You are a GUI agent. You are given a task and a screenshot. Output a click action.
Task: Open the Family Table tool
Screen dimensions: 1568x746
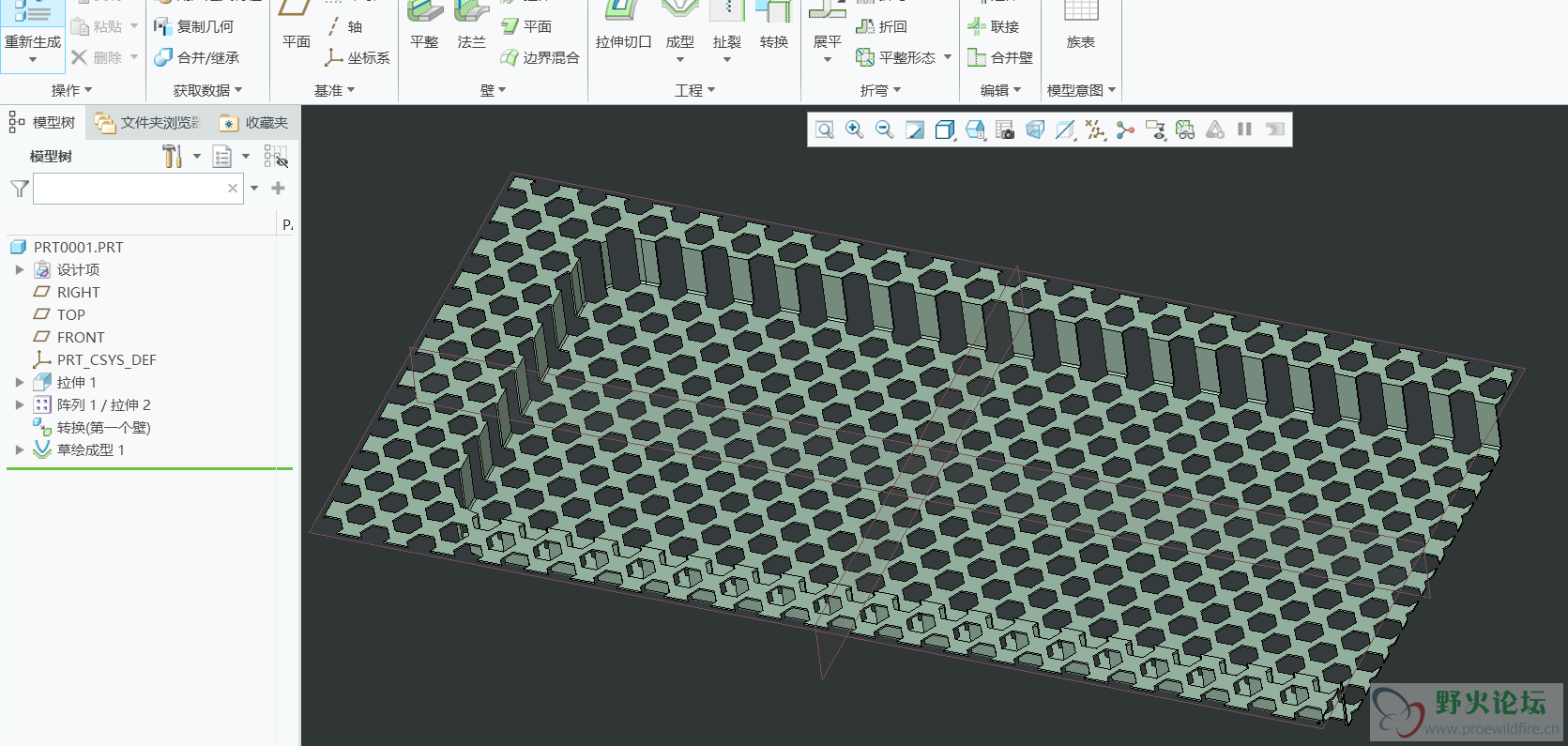tap(1080, 26)
